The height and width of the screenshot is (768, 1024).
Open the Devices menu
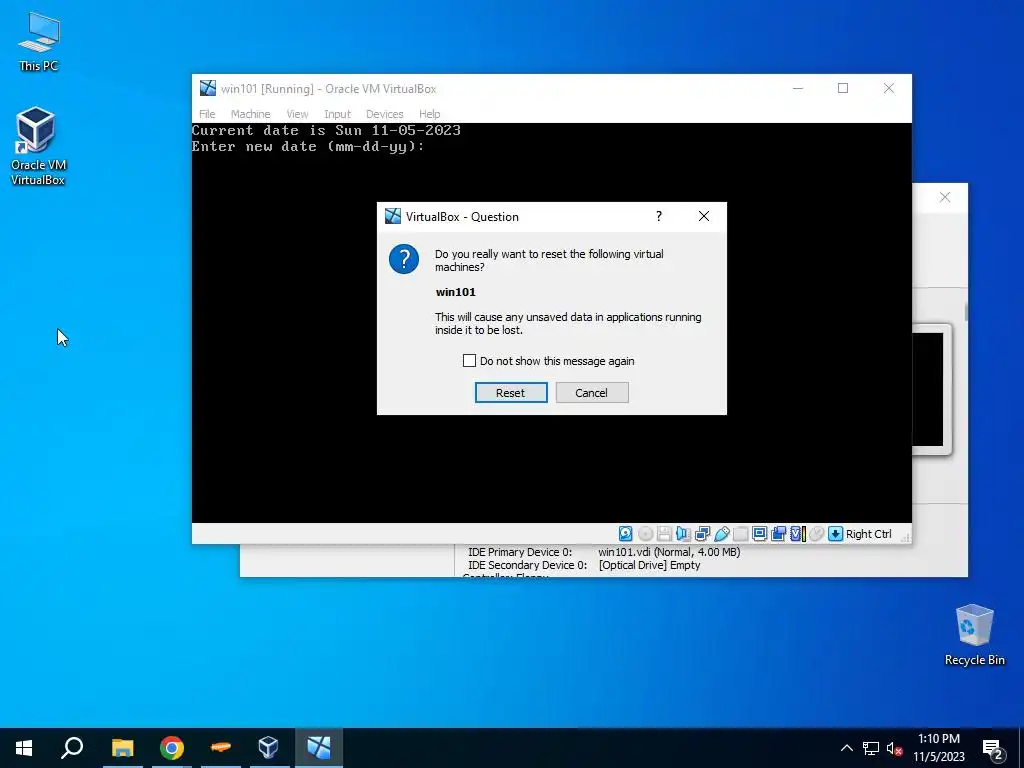(384, 114)
